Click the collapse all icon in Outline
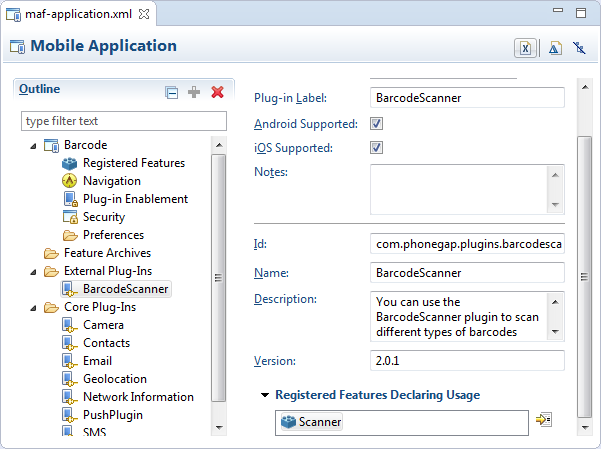 click(172, 92)
